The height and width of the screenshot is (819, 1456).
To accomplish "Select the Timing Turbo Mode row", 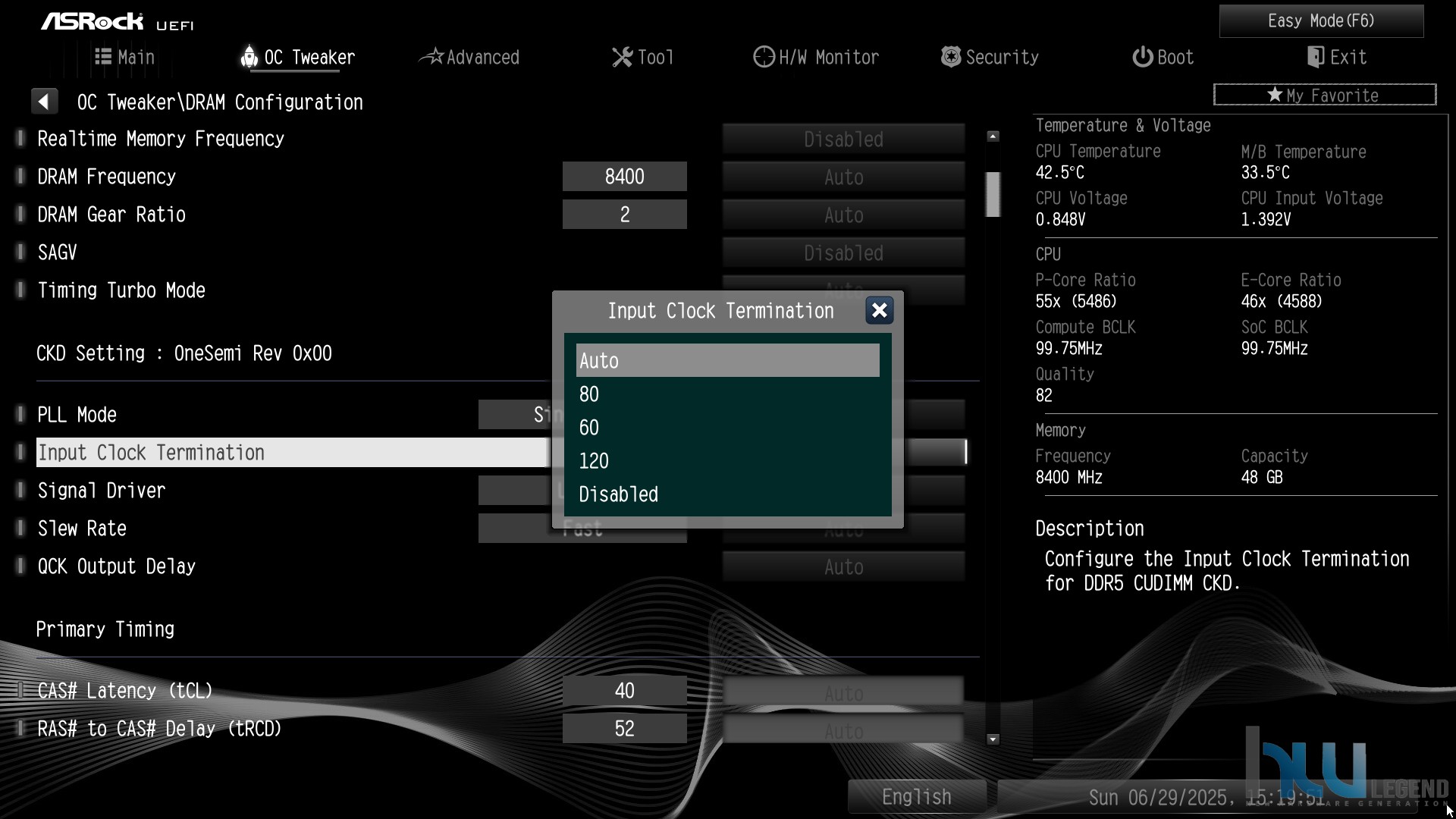I will tap(121, 290).
